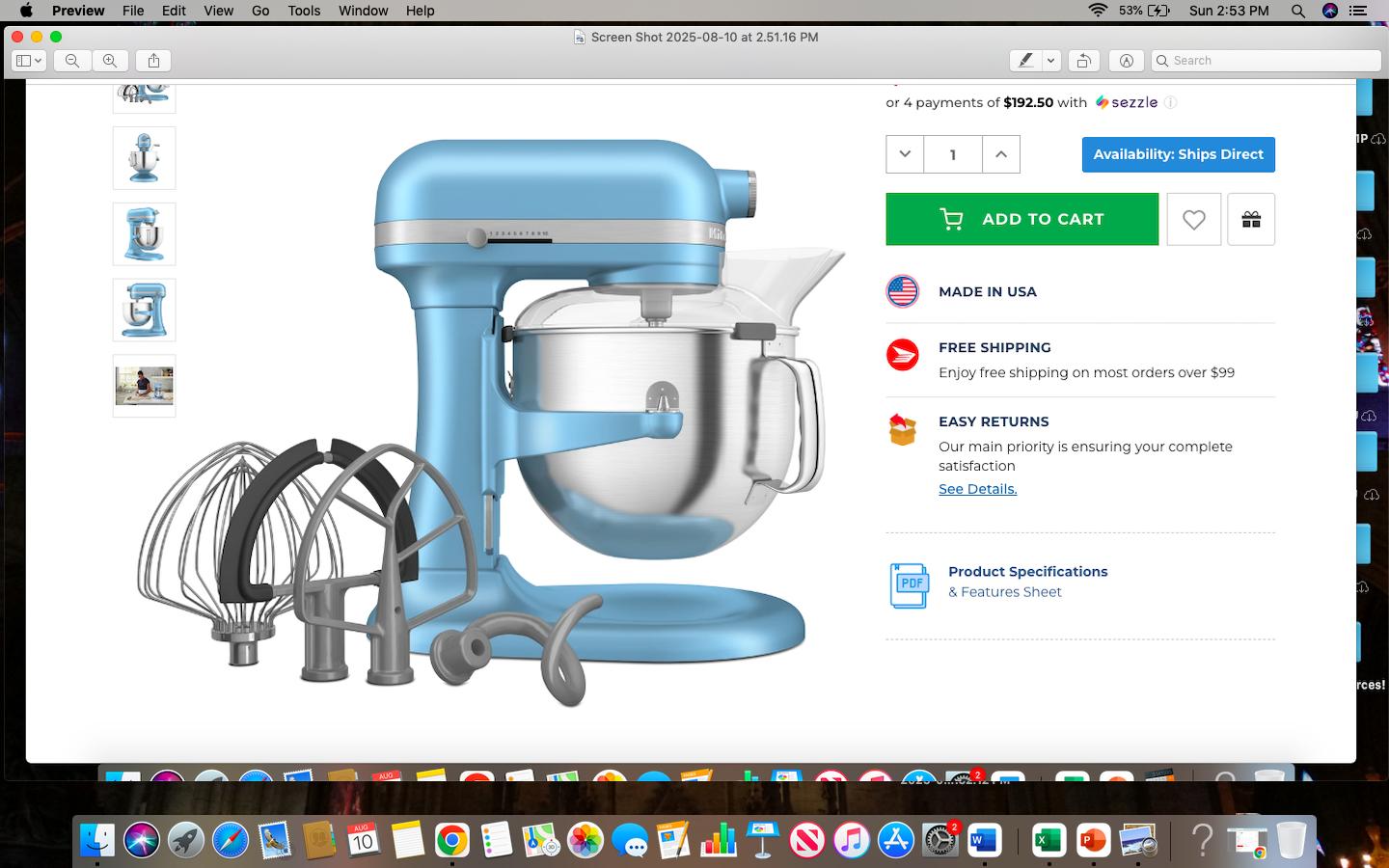The width and height of the screenshot is (1389, 868).
Task: Select the front-view mixer thumbnail
Action: click(x=145, y=158)
